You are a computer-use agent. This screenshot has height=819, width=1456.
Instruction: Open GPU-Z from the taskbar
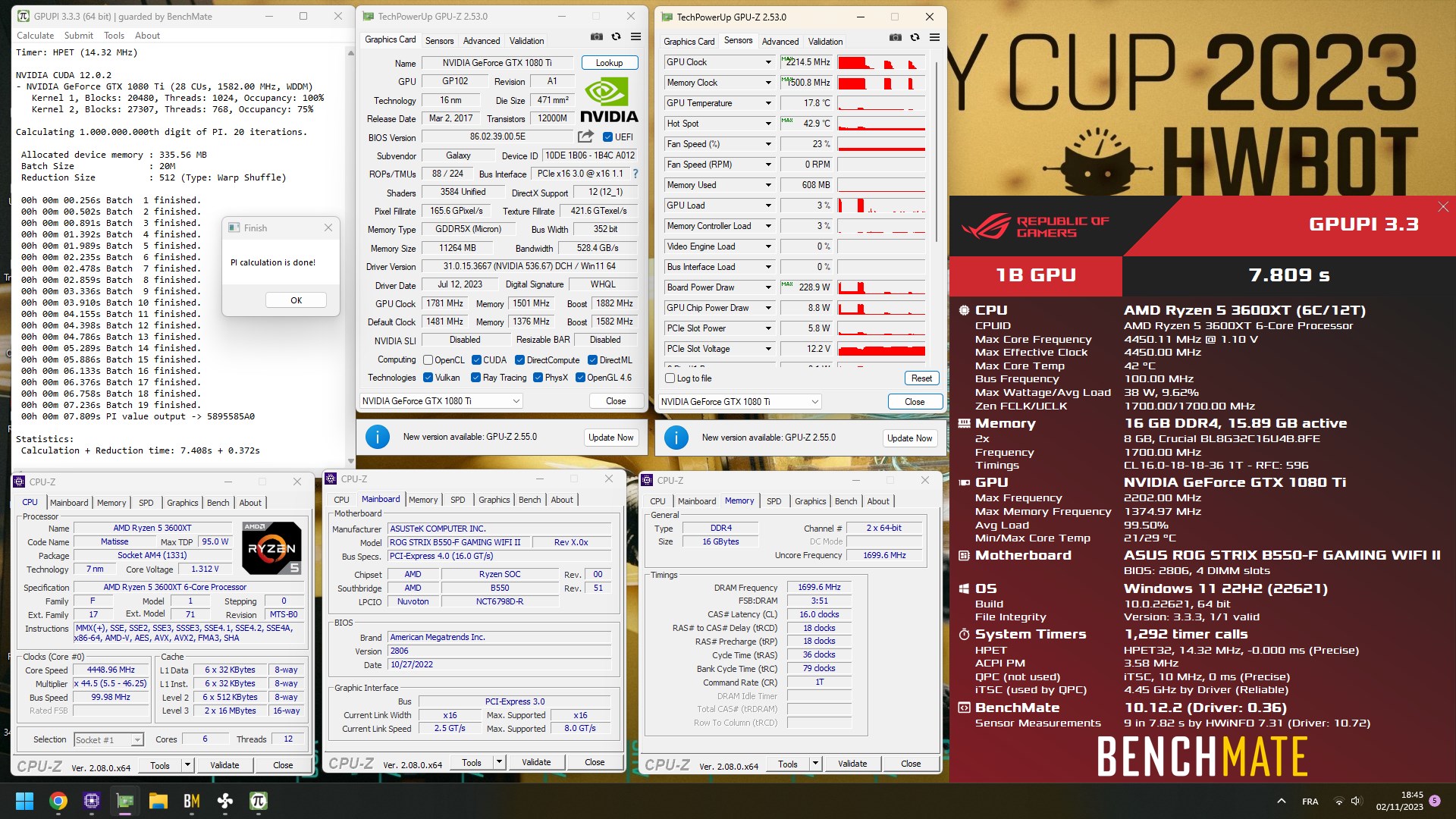point(124,801)
